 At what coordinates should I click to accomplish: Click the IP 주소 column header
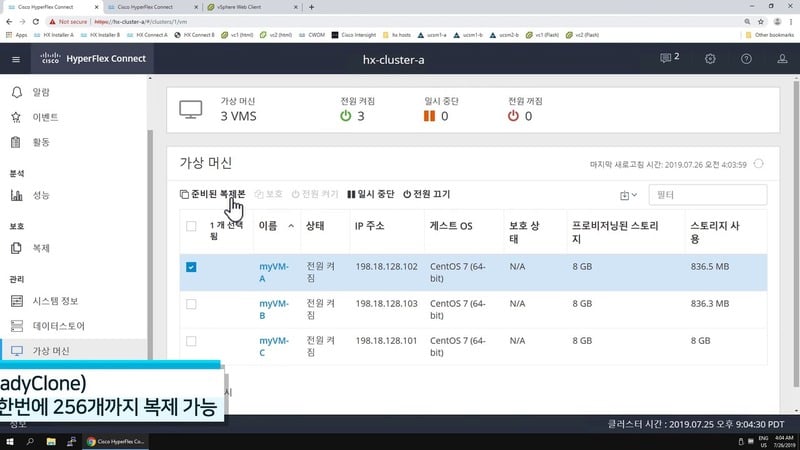[369, 226]
